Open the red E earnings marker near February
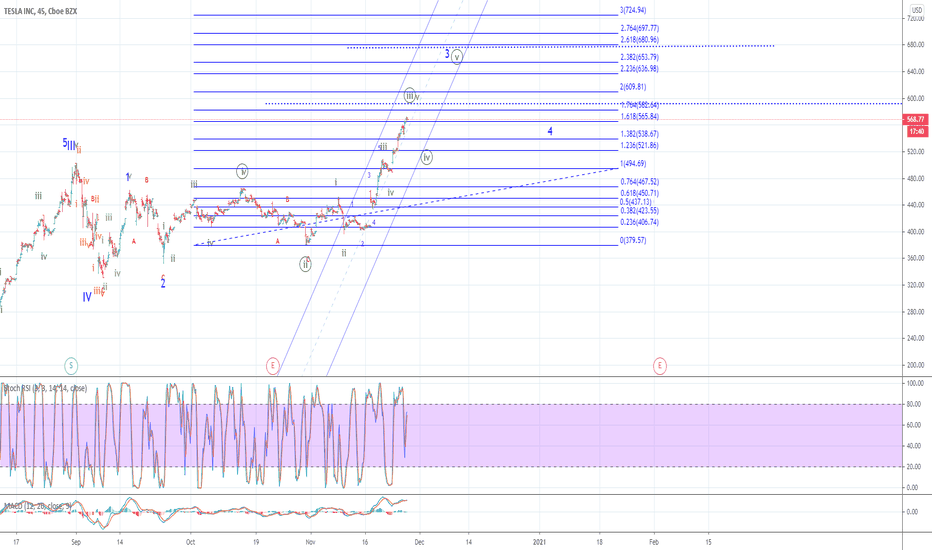The height and width of the screenshot is (550, 932). point(659,366)
